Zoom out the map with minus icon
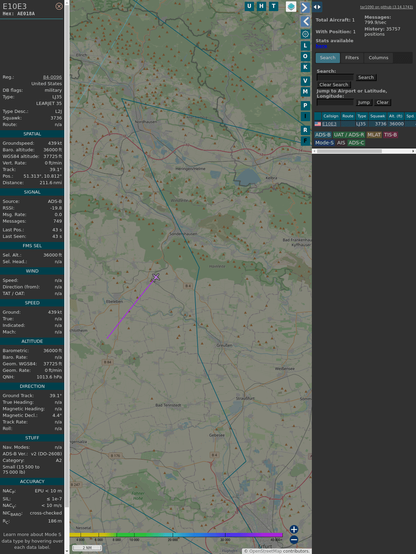This screenshot has width=416, height=554. [294, 540]
